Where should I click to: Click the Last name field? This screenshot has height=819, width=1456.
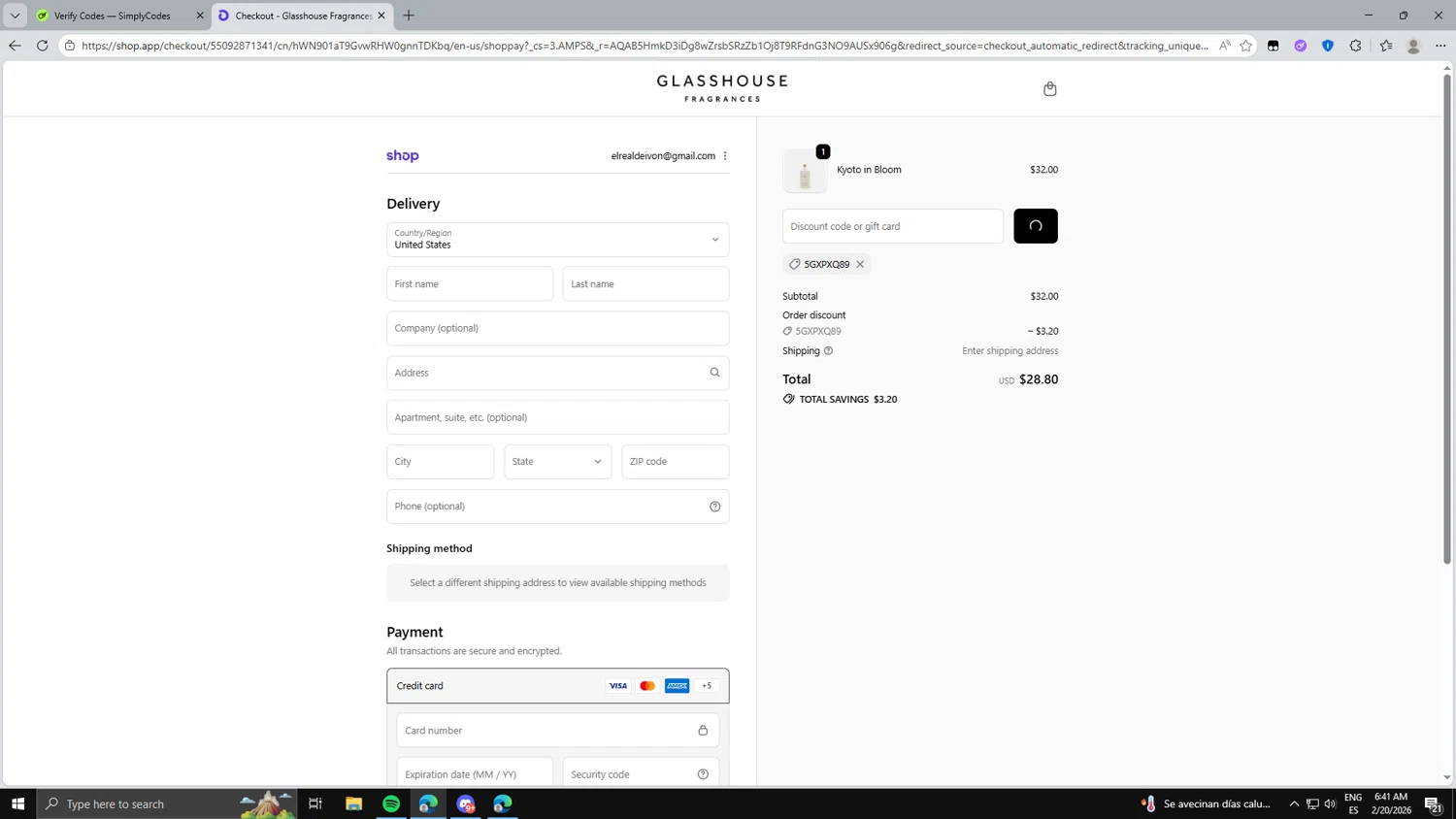646,284
